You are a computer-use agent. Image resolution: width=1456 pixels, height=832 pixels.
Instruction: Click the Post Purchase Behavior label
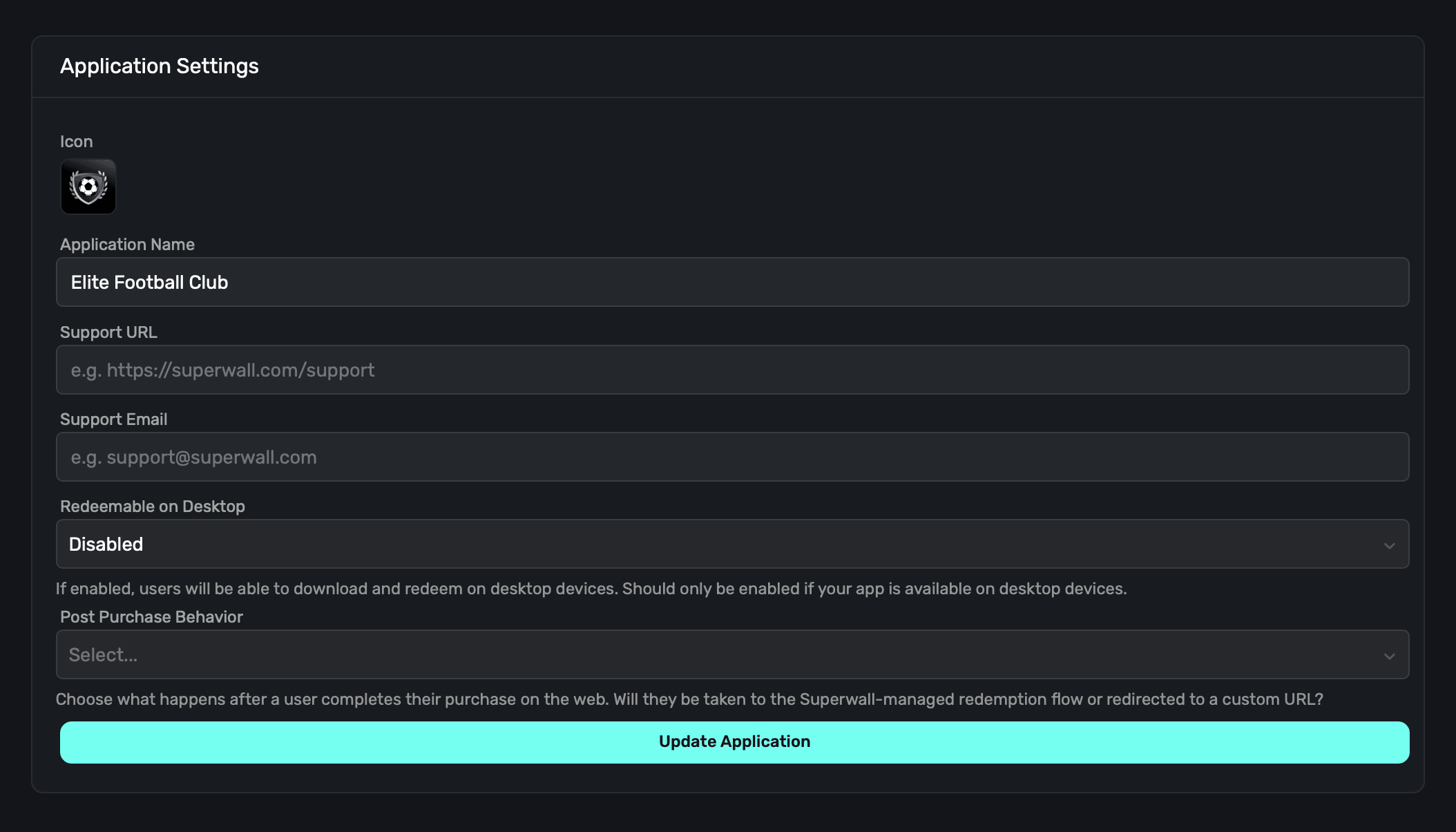pyautogui.click(x=151, y=617)
